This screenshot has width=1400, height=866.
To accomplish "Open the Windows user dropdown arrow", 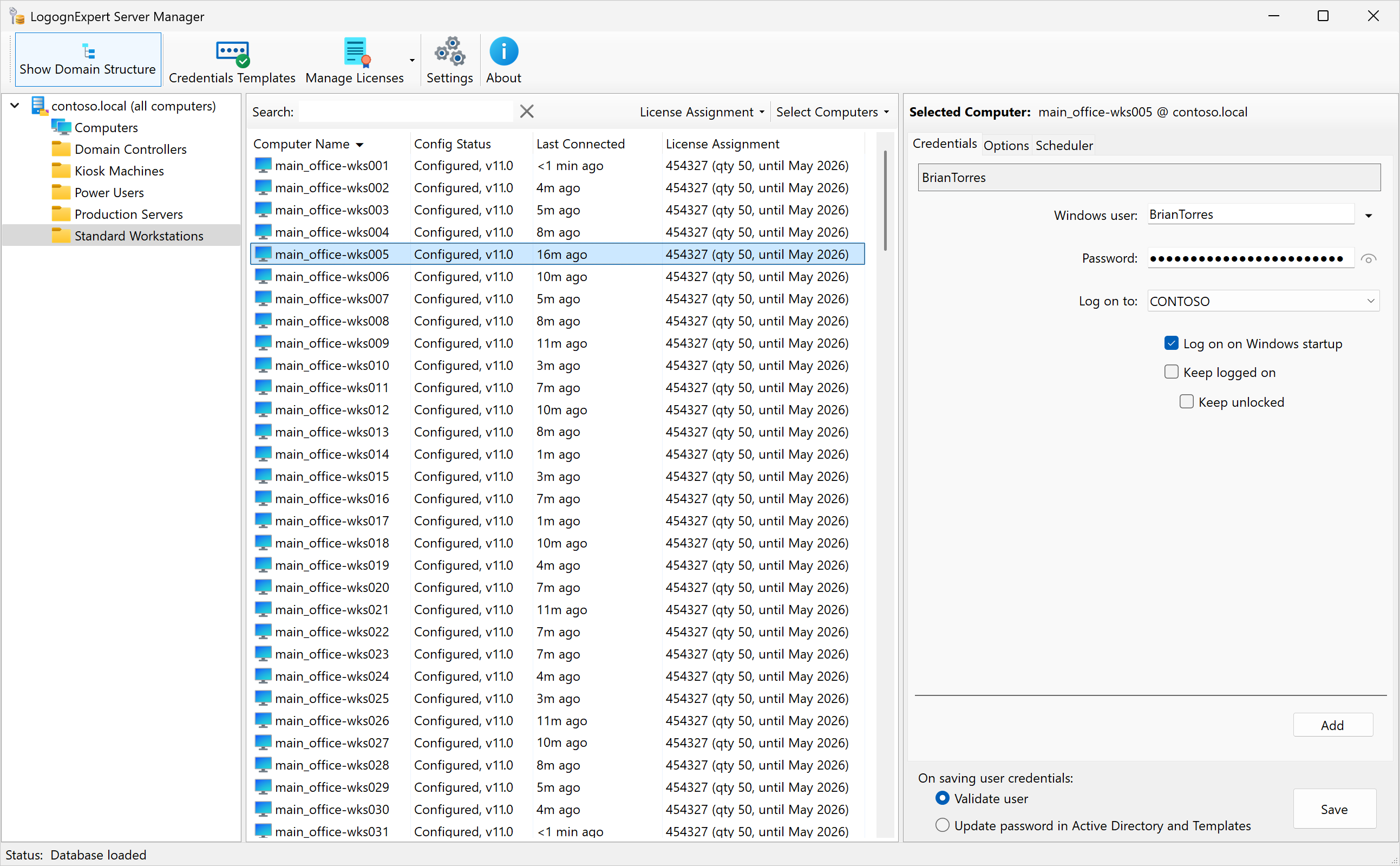I will pos(1369,216).
